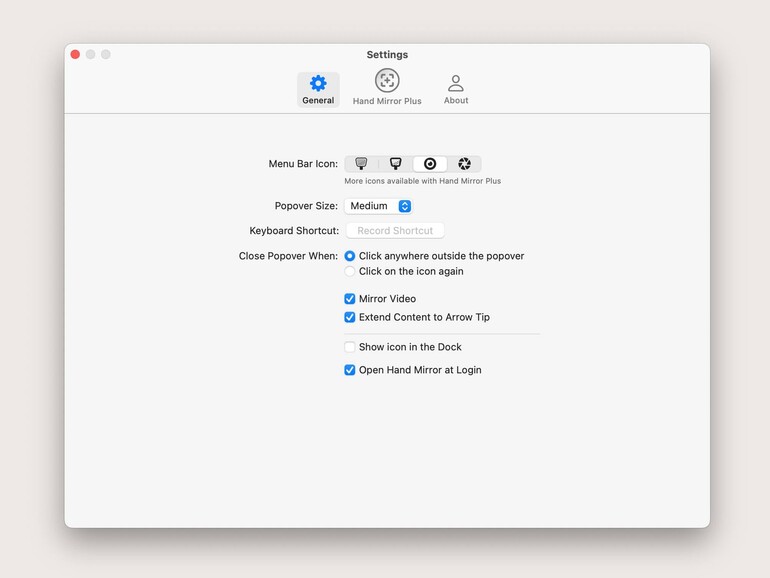Click the Menu Bar Icon label
Viewport: 770px width, 578px height.
point(303,164)
